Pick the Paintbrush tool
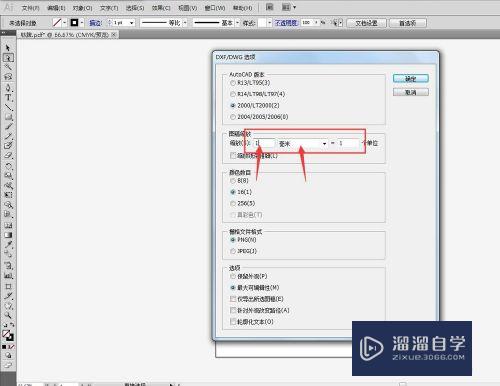 [8, 126]
